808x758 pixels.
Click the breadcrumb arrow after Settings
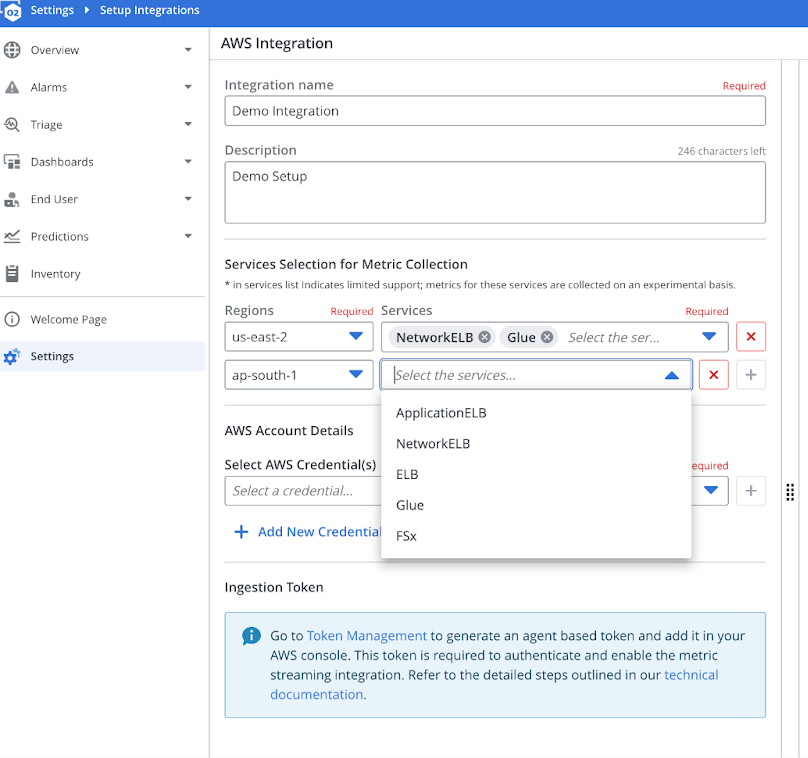tap(87, 10)
